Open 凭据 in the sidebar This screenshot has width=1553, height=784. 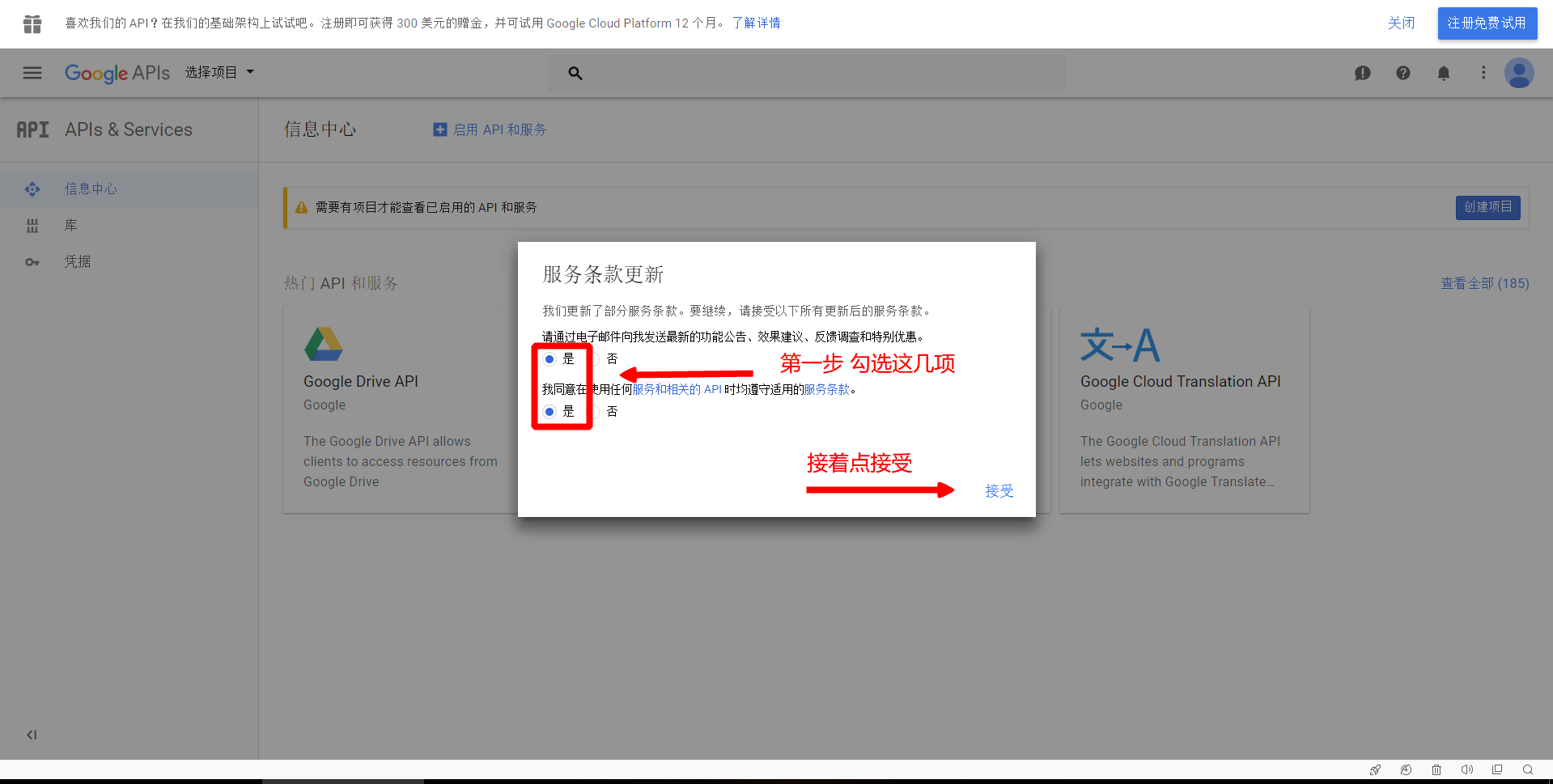[129, 261]
